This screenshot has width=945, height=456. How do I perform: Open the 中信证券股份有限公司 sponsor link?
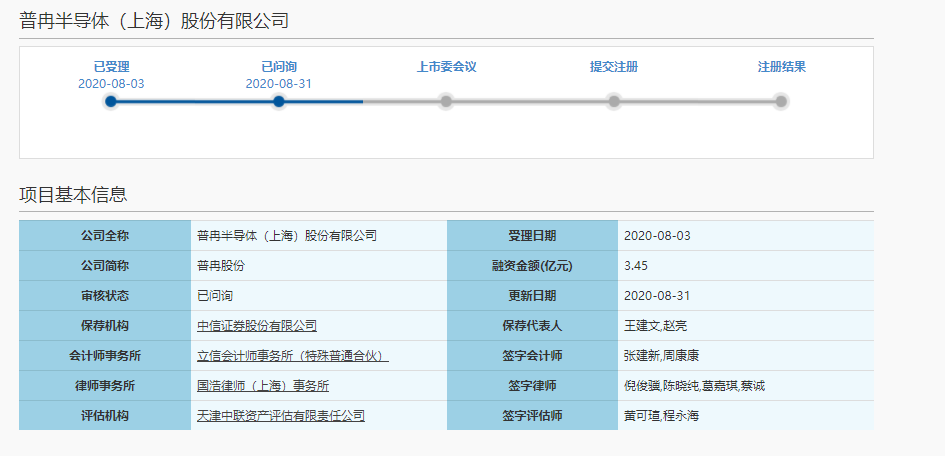[257, 326]
